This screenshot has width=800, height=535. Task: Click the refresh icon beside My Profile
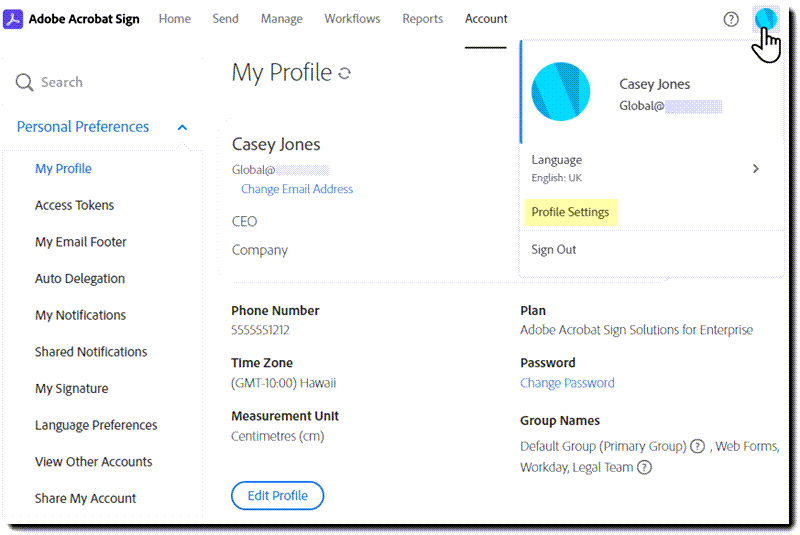344,73
